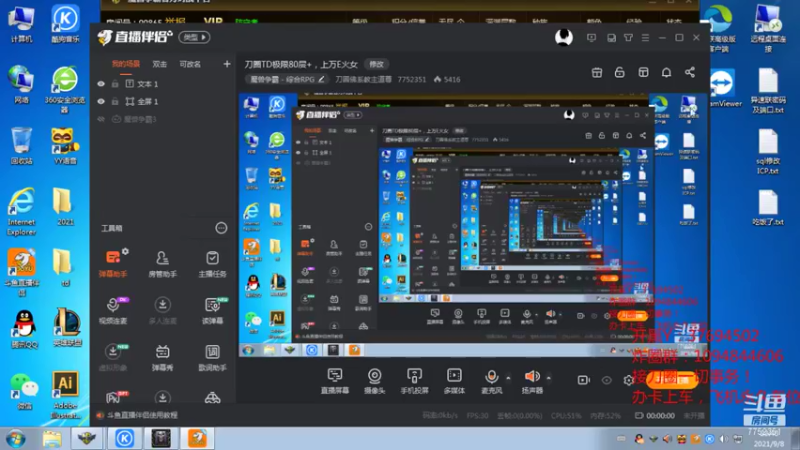The height and width of the screenshot is (450, 800).
Task: Click the orange start-streaming button
Action: pyautogui.click(x=672, y=380)
